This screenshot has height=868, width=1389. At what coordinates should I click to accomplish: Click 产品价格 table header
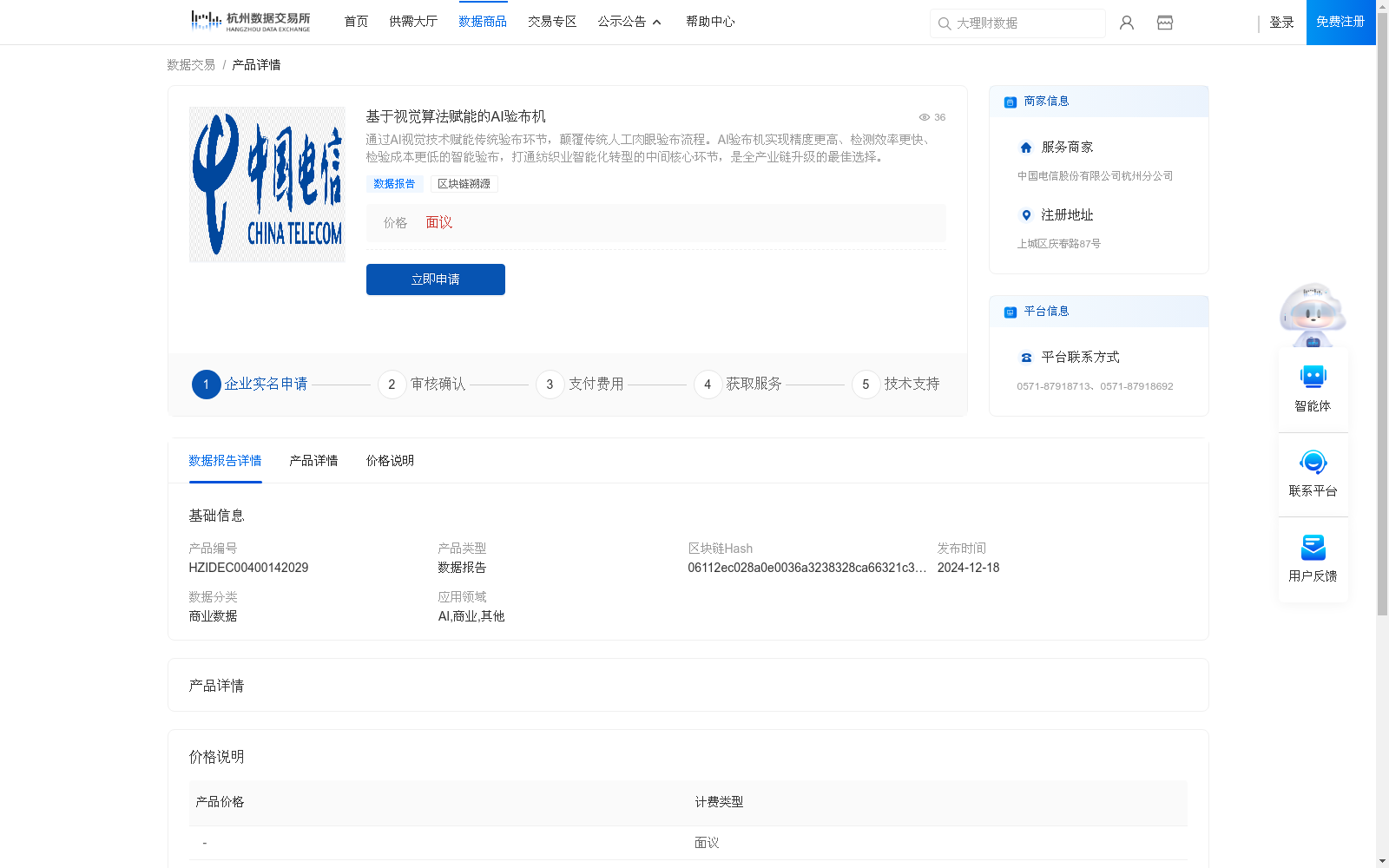point(220,802)
